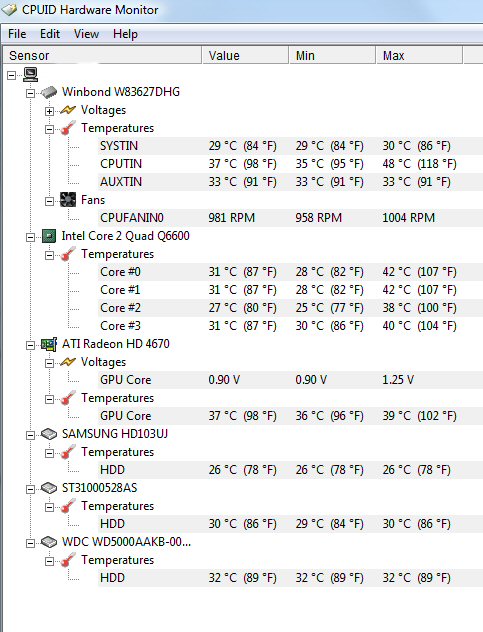Screen dimensions: 483x632
Task: Open the Help menu
Action: click(x=125, y=34)
